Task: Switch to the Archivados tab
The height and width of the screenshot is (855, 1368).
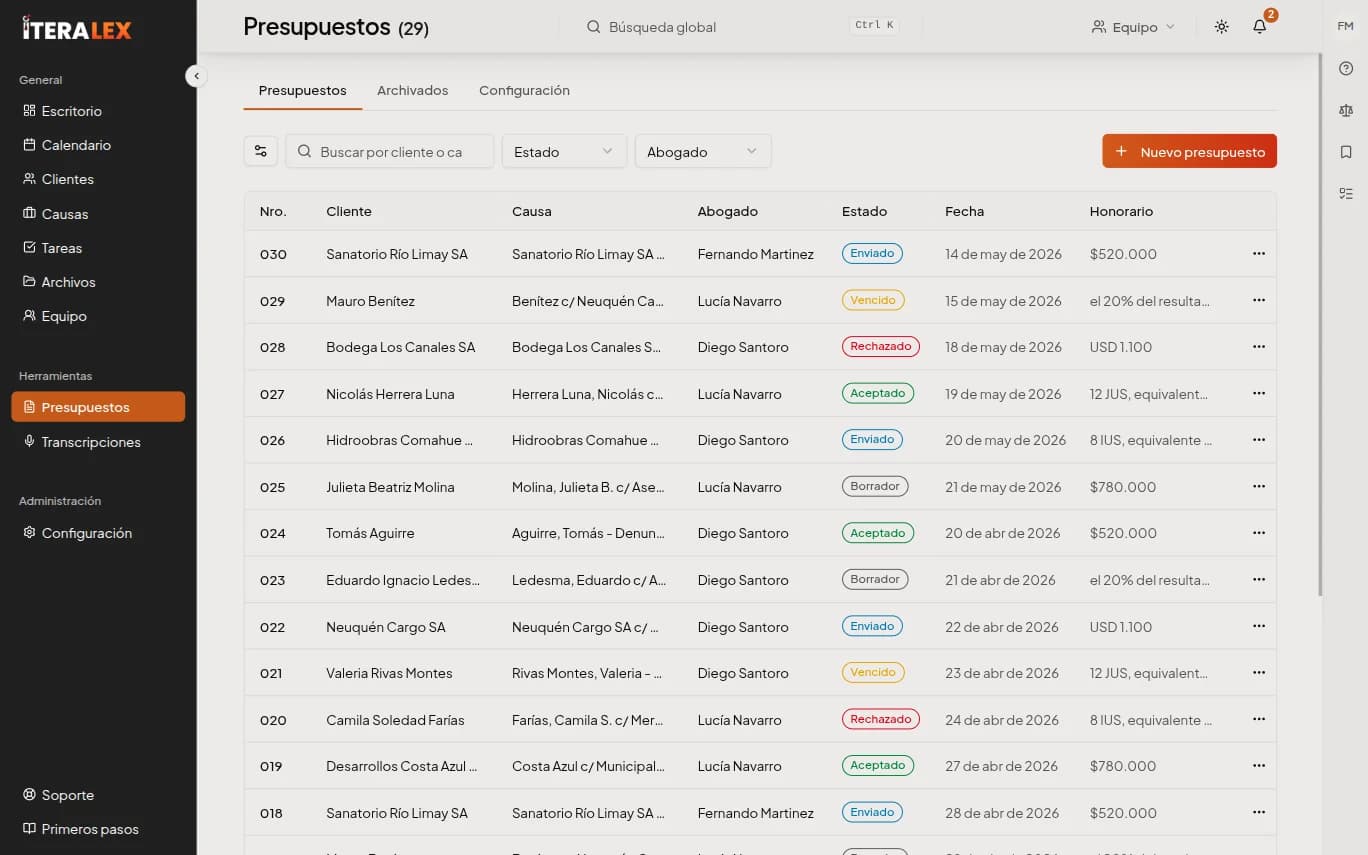Action: (412, 90)
